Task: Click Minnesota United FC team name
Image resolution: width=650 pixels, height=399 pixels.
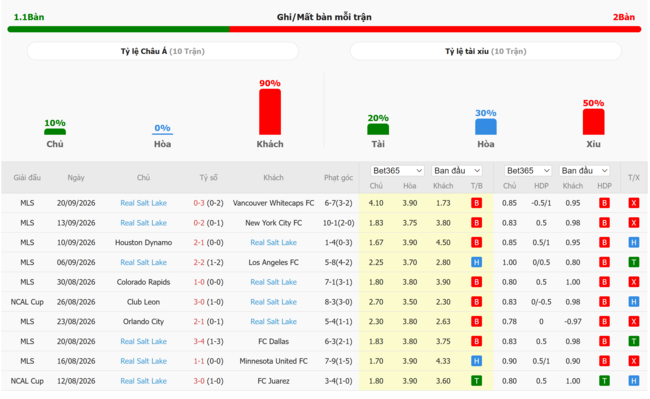Action: pyautogui.click(x=274, y=361)
